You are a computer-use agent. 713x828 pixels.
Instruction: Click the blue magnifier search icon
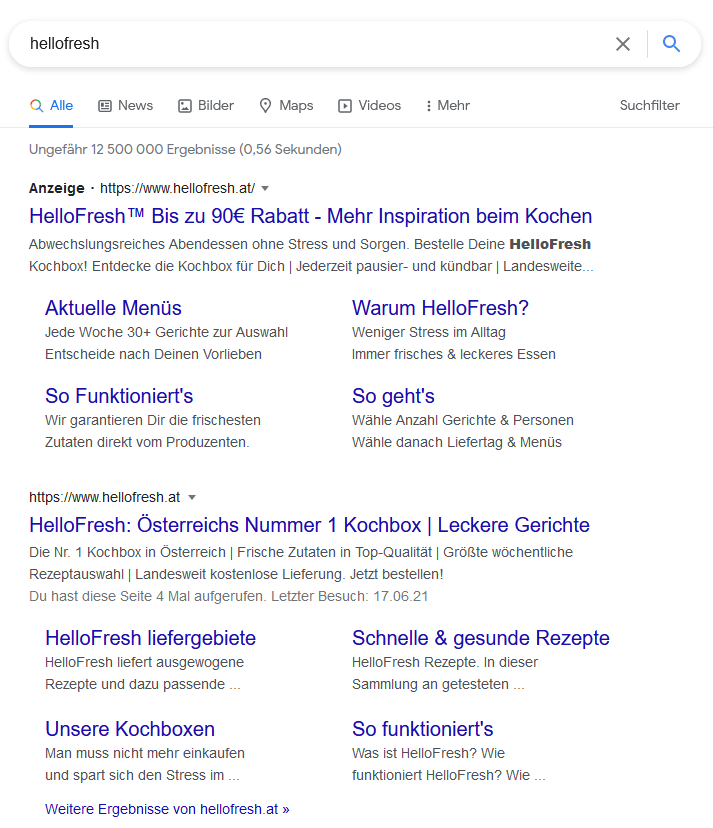coord(671,43)
